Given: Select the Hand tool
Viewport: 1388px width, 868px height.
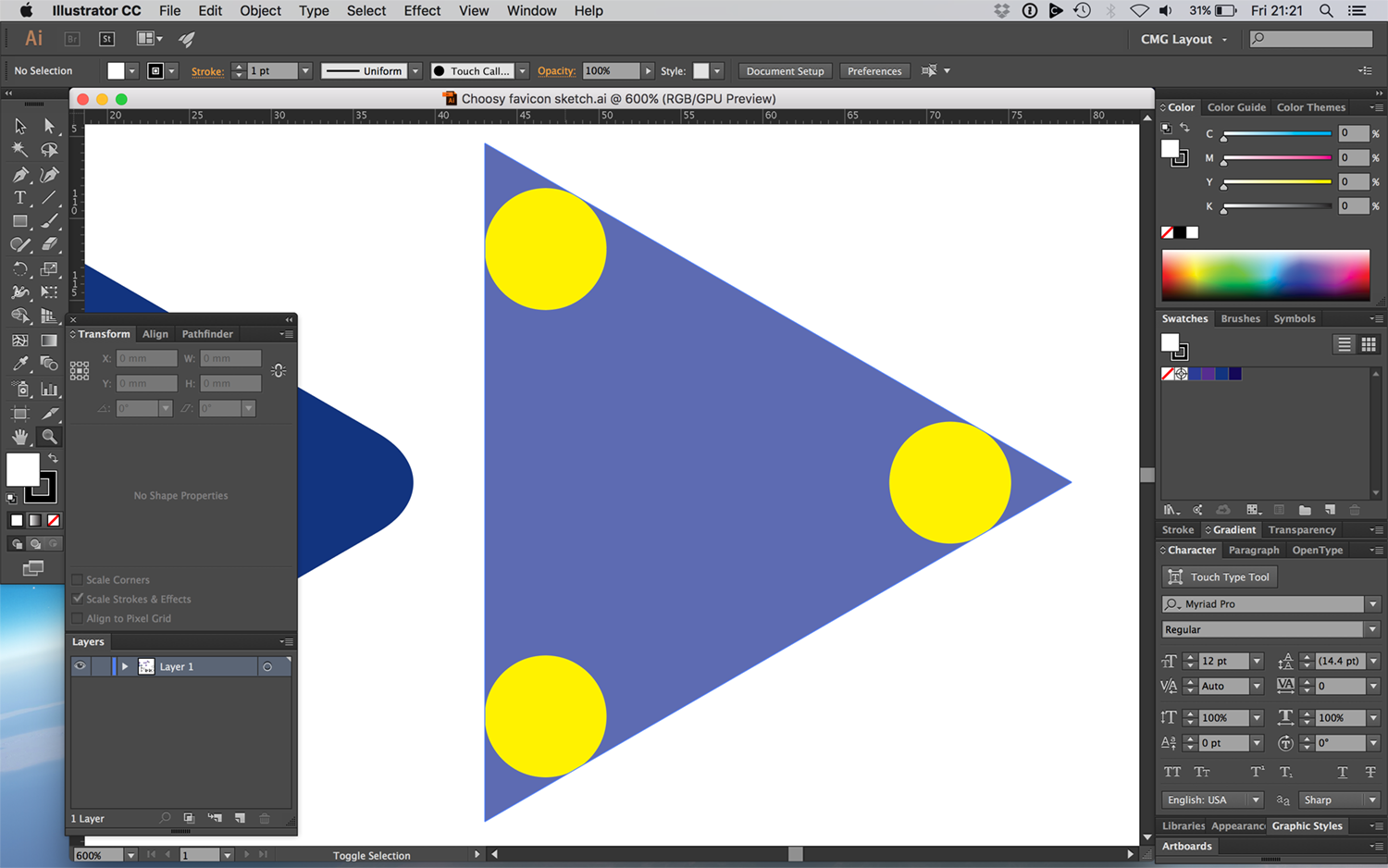Looking at the screenshot, I should [x=19, y=436].
